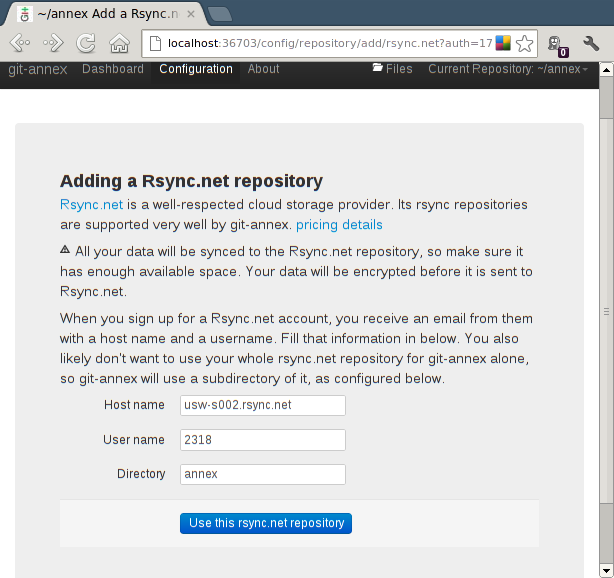Viewport: 614px width, 578px height.
Task: Click the git-annex brand link
Action: coord(38,69)
